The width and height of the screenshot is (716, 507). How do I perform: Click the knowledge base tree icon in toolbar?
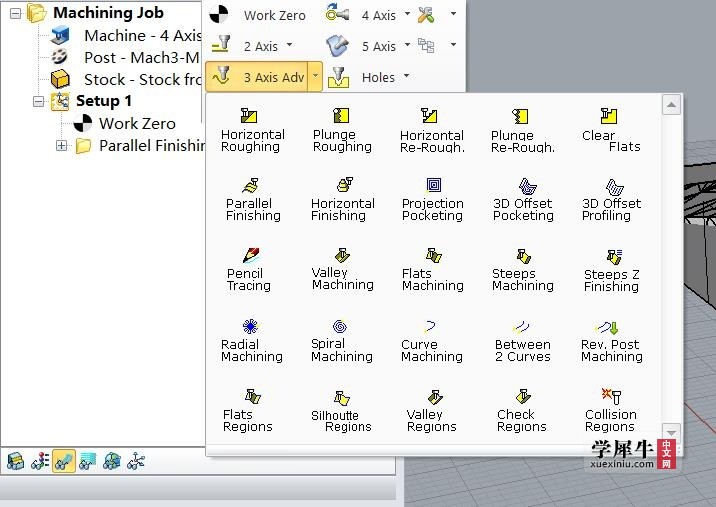pos(426,45)
